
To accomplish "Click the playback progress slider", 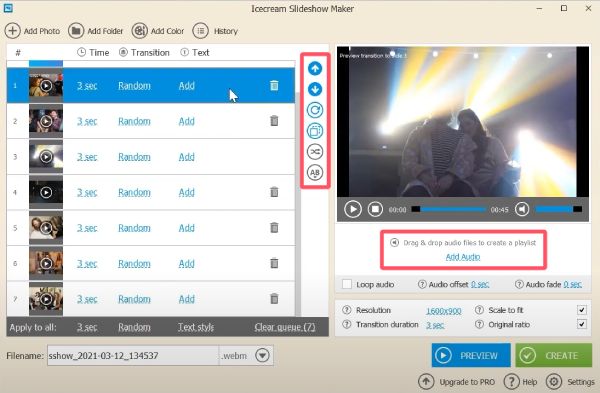I will (448, 209).
